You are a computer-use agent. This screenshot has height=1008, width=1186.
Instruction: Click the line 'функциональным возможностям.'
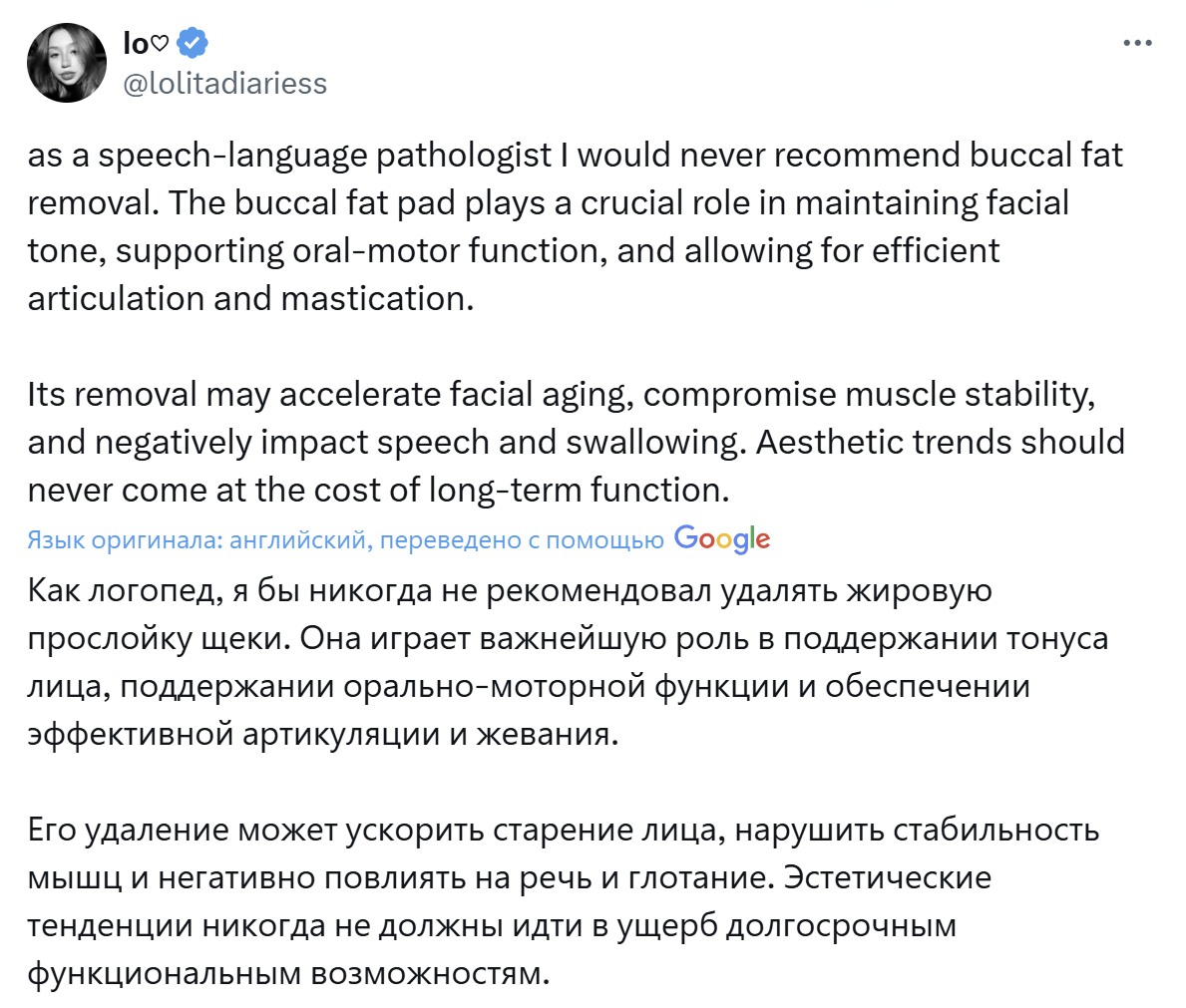288,973
